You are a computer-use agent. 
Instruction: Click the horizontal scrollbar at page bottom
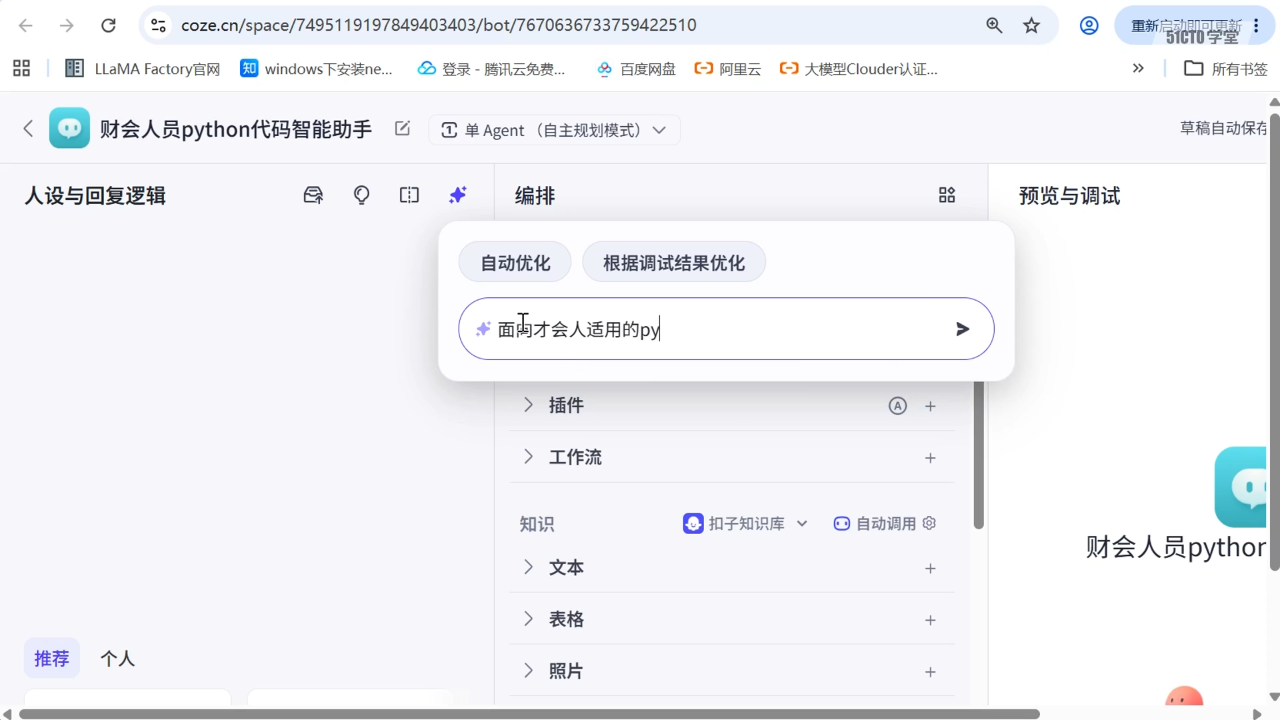coord(529,713)
